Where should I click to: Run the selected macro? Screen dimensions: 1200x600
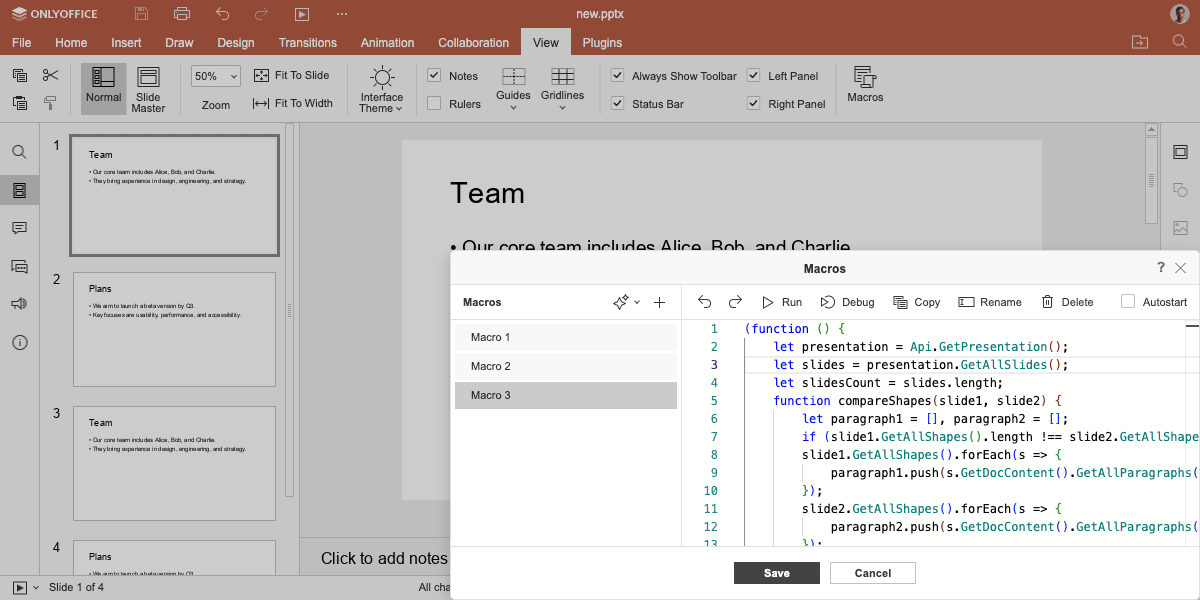click(782, 302)
